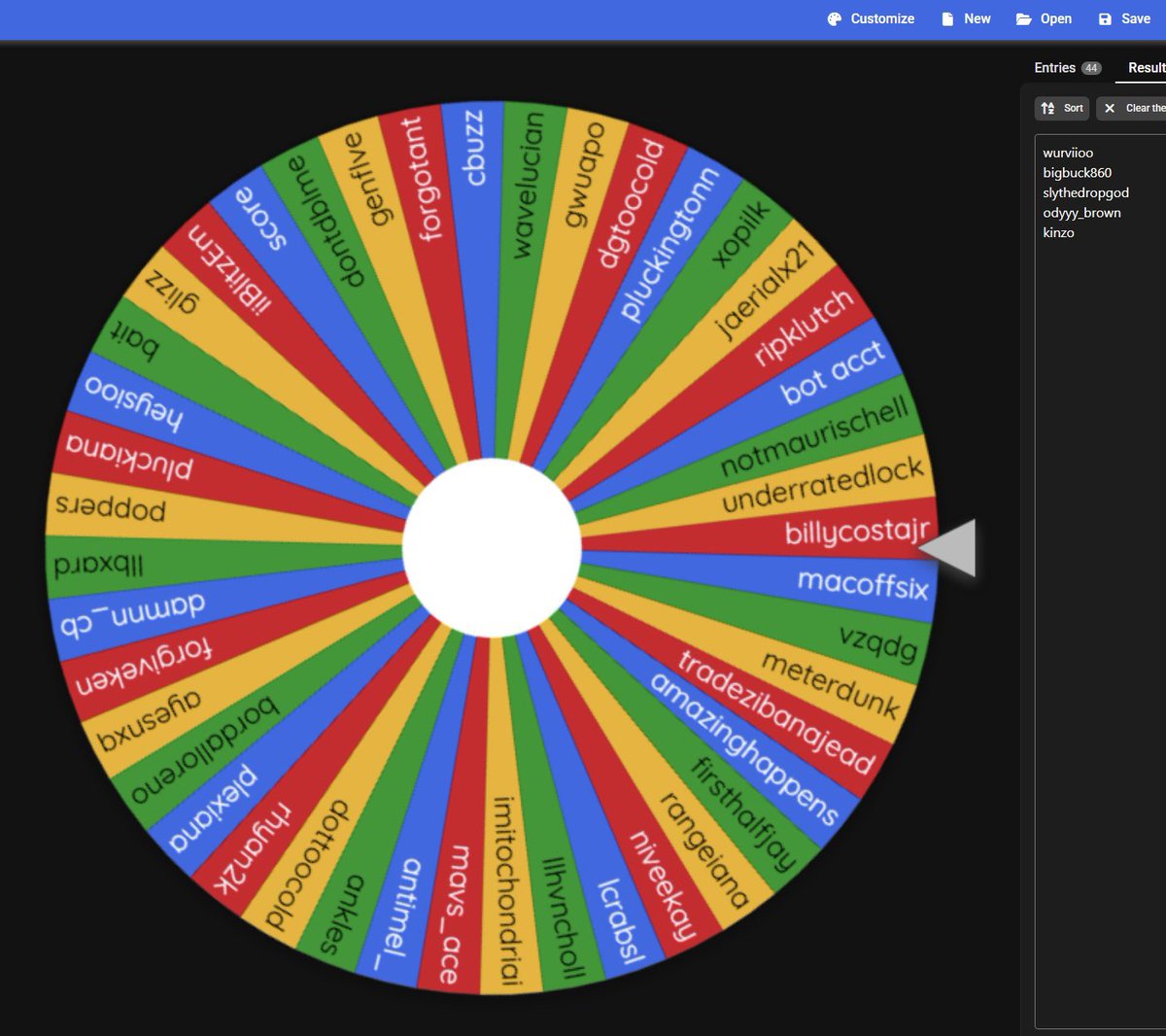Click the lcrabsl wheel slice

621,920
